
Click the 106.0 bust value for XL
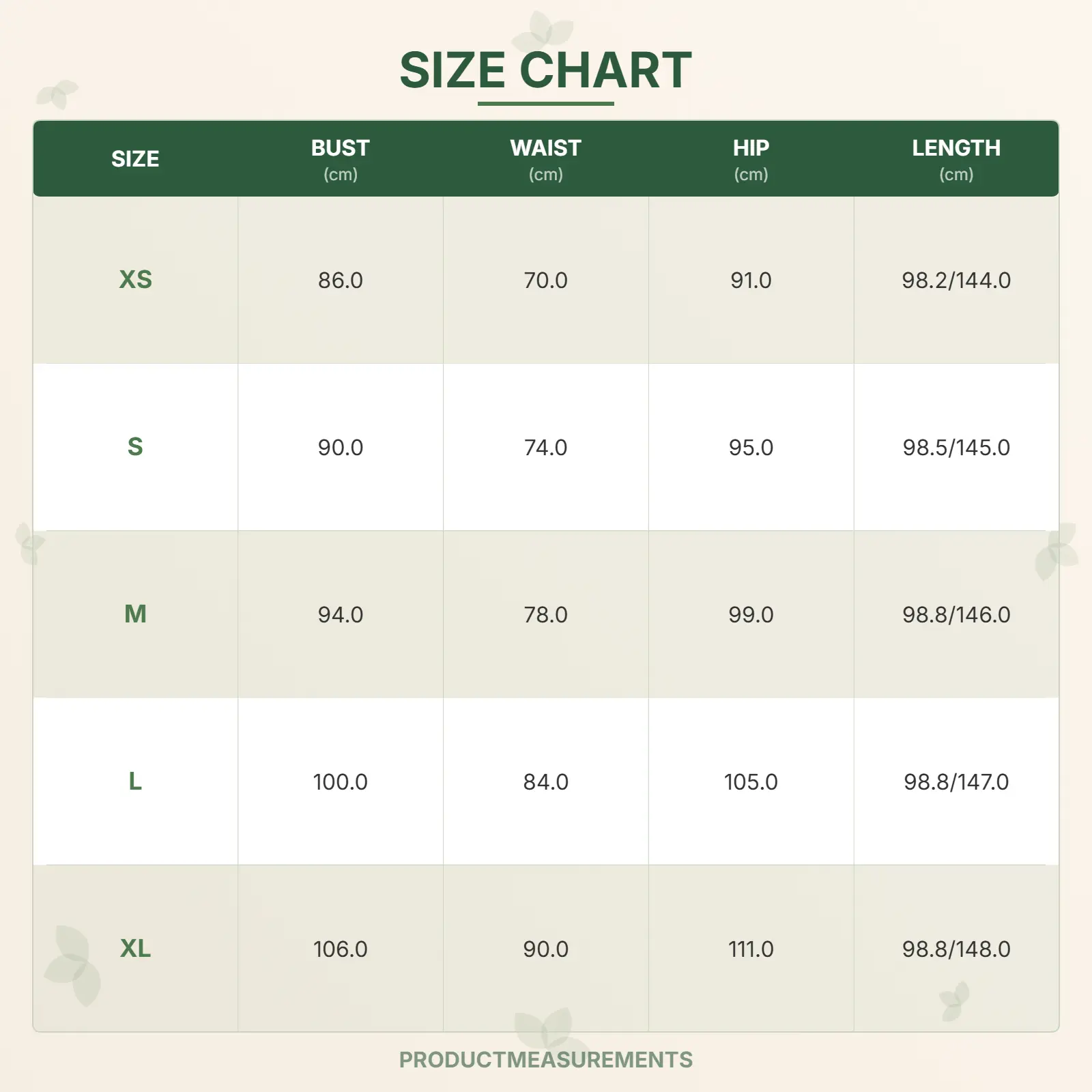pyautogui.click(x=340, y=949)
